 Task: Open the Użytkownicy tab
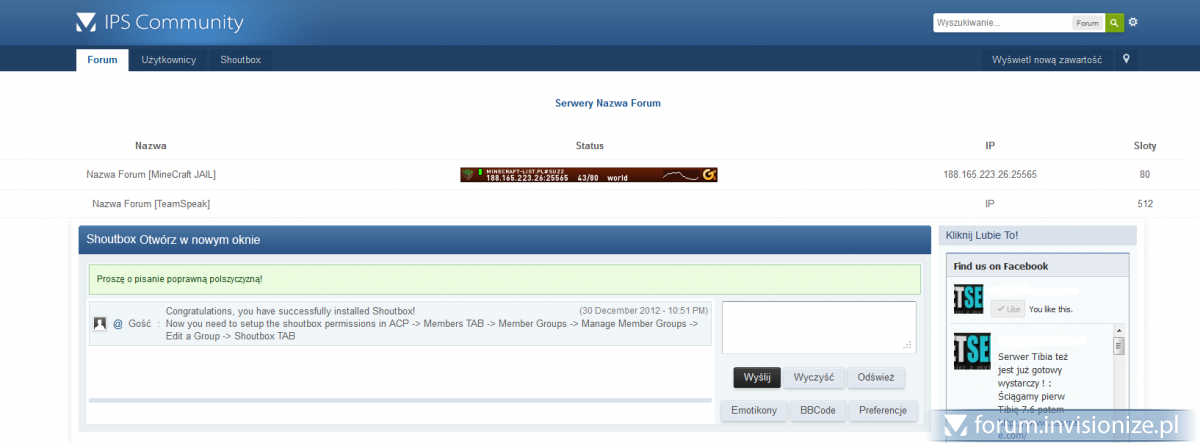pos(168,60)
